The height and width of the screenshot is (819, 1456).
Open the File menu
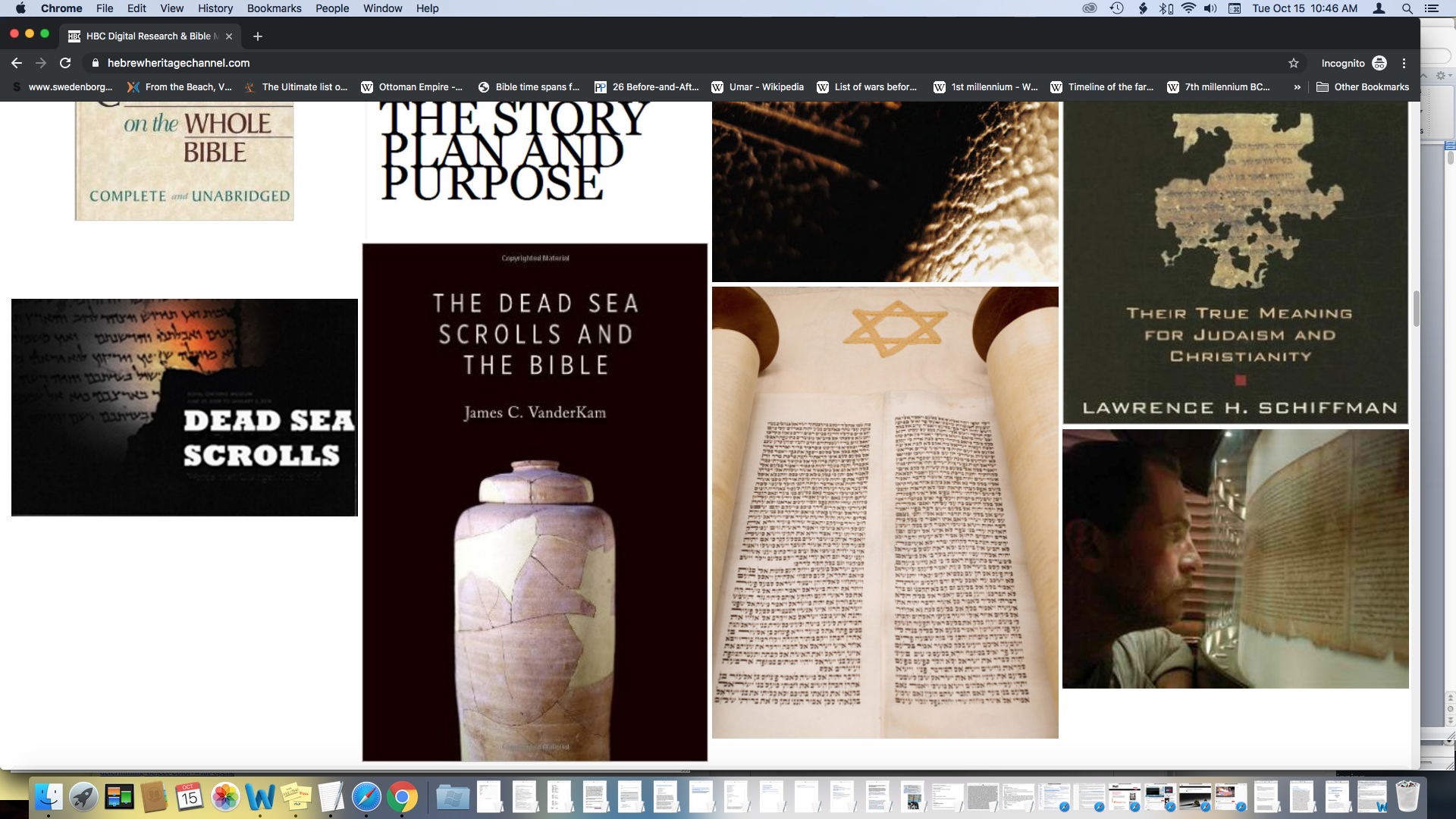tap(105, 8)
